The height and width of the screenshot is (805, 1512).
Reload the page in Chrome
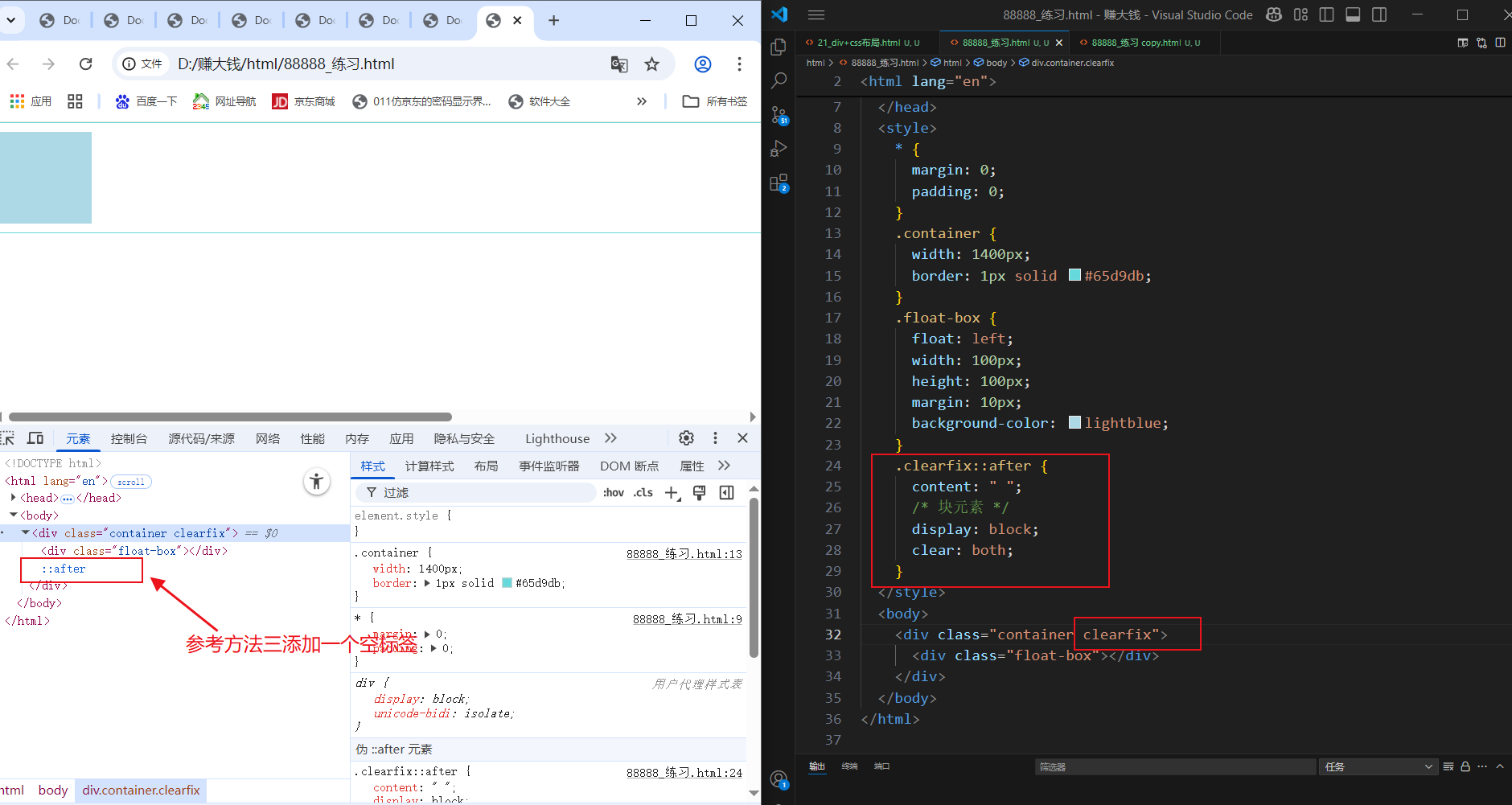tap(86, 64)
